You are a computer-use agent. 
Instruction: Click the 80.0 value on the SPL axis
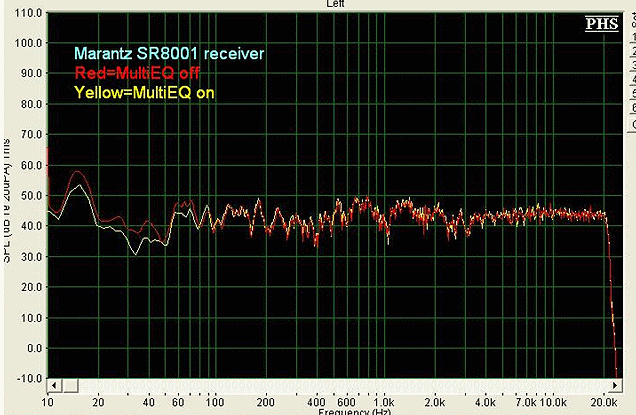pyautogui.click(x=31, y=104)
